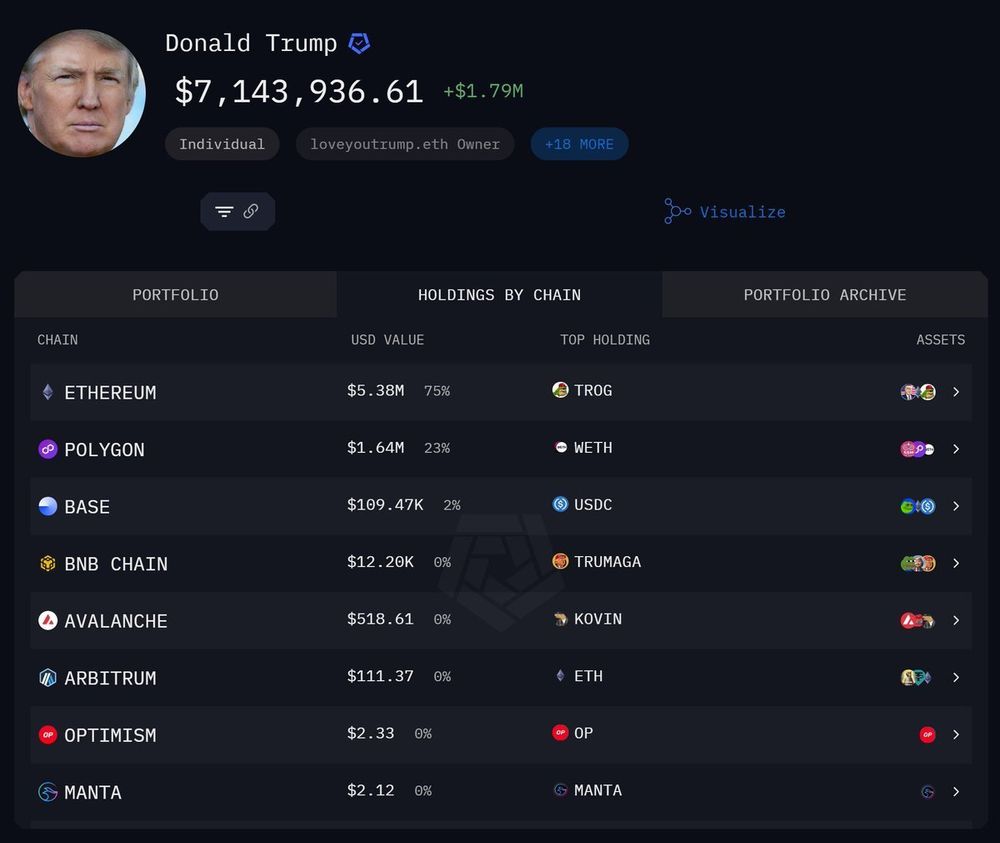Screen dimensions: 1000x843
Task: Sort by USD VALUE column header
Action: (x=387, y=340)
